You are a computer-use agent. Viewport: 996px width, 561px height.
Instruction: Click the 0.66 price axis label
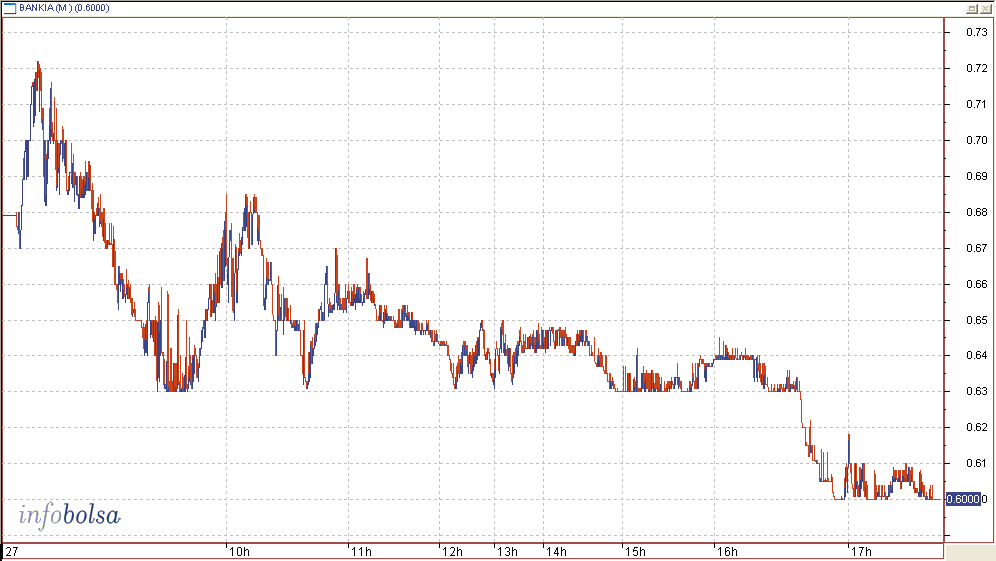click(976, 284)
